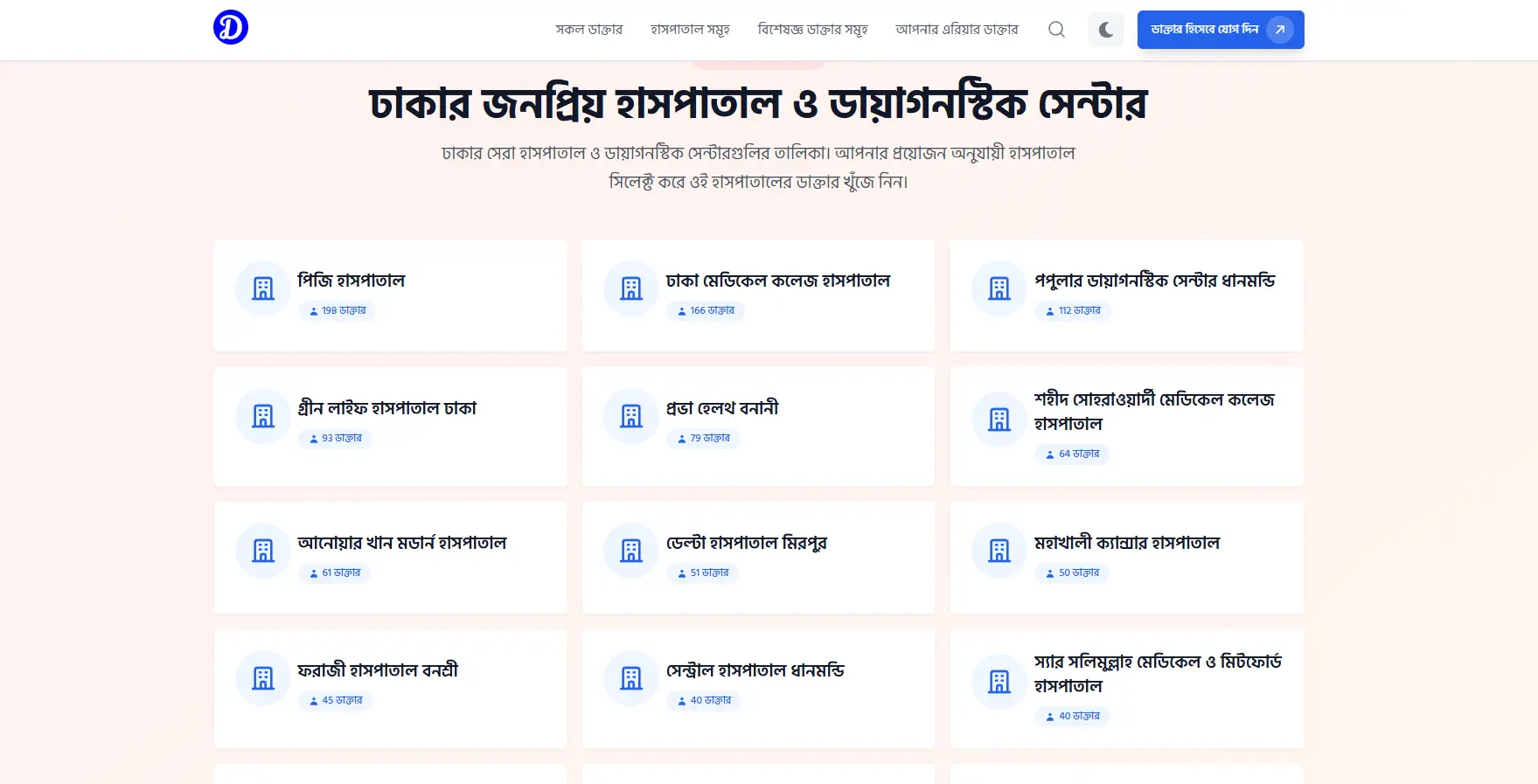Click the '198 ডাক্তার' badge
1538x784 pixels.
coord(338,311)
